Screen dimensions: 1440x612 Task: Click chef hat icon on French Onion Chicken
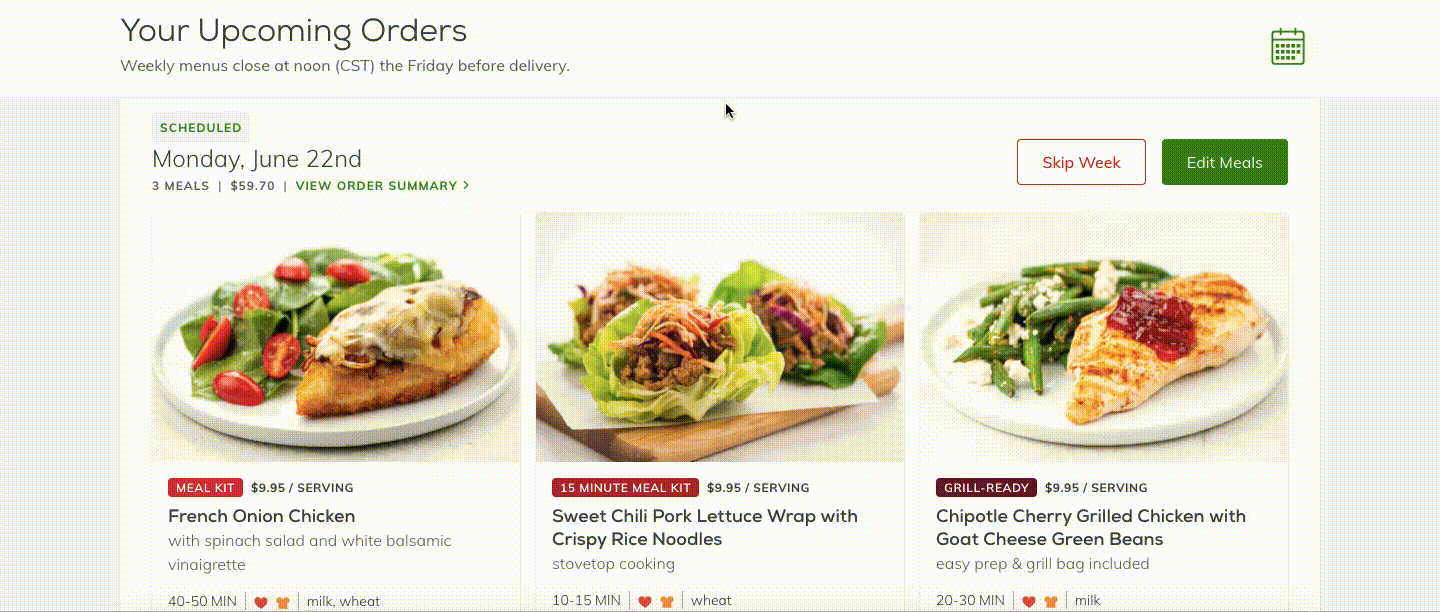(283, 602)
